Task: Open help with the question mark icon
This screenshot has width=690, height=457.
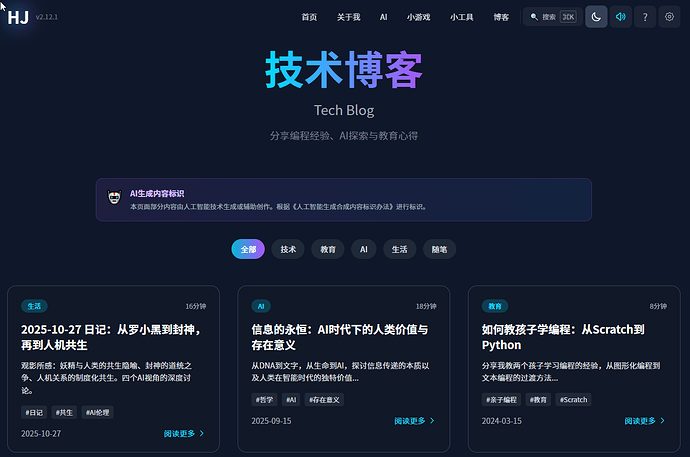Action: (x=646, y=17)
